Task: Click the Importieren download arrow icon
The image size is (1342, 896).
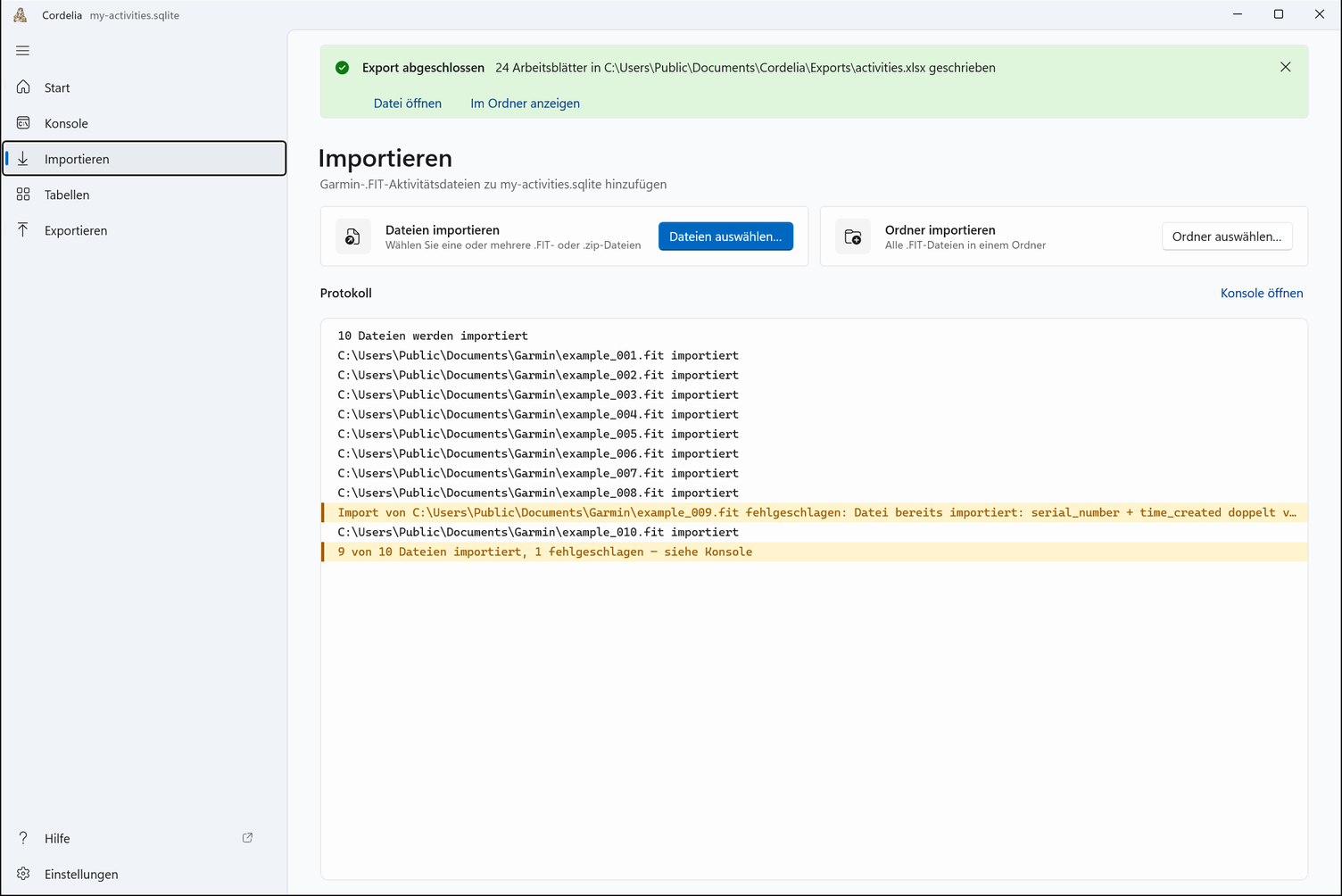Action: [x=23, y=159]
